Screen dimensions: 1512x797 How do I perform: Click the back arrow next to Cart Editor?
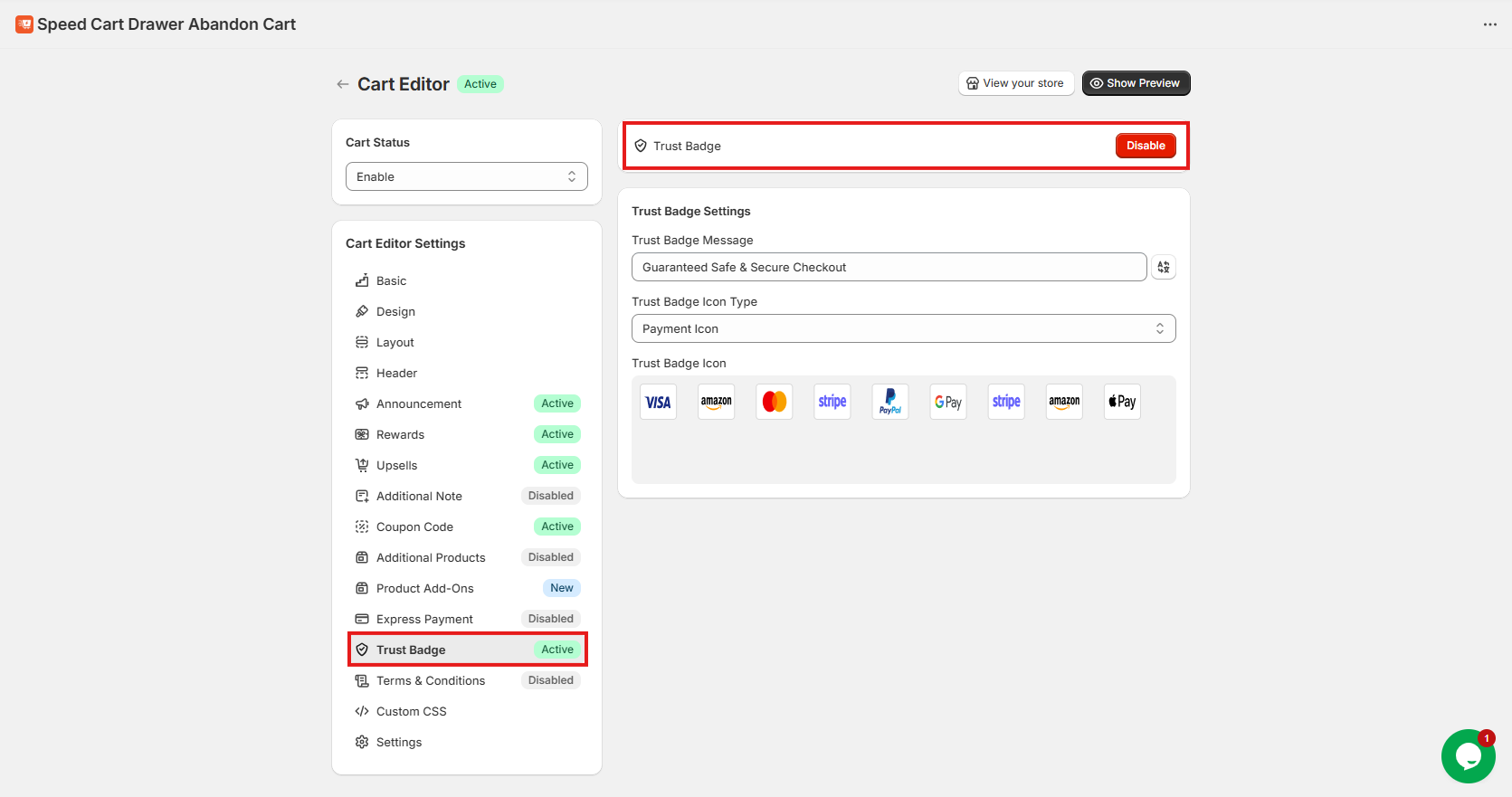[x=342, y=84]
